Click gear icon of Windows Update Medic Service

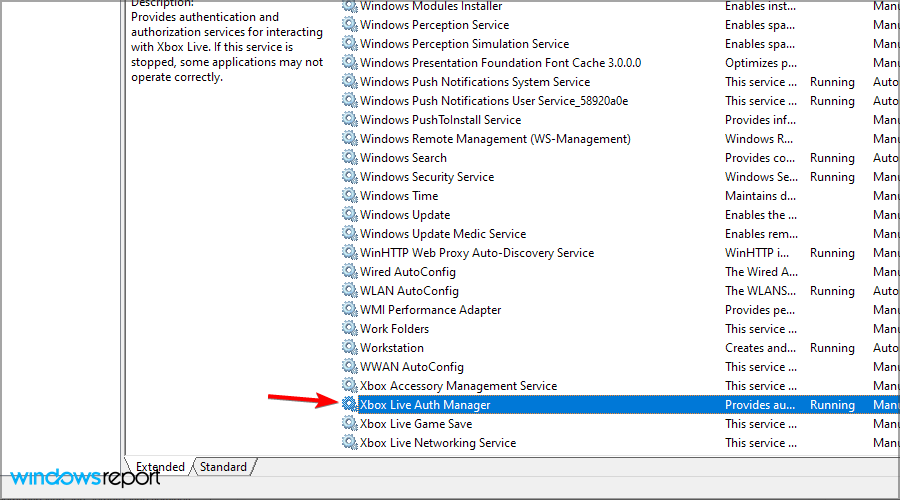tap(350, 232)
